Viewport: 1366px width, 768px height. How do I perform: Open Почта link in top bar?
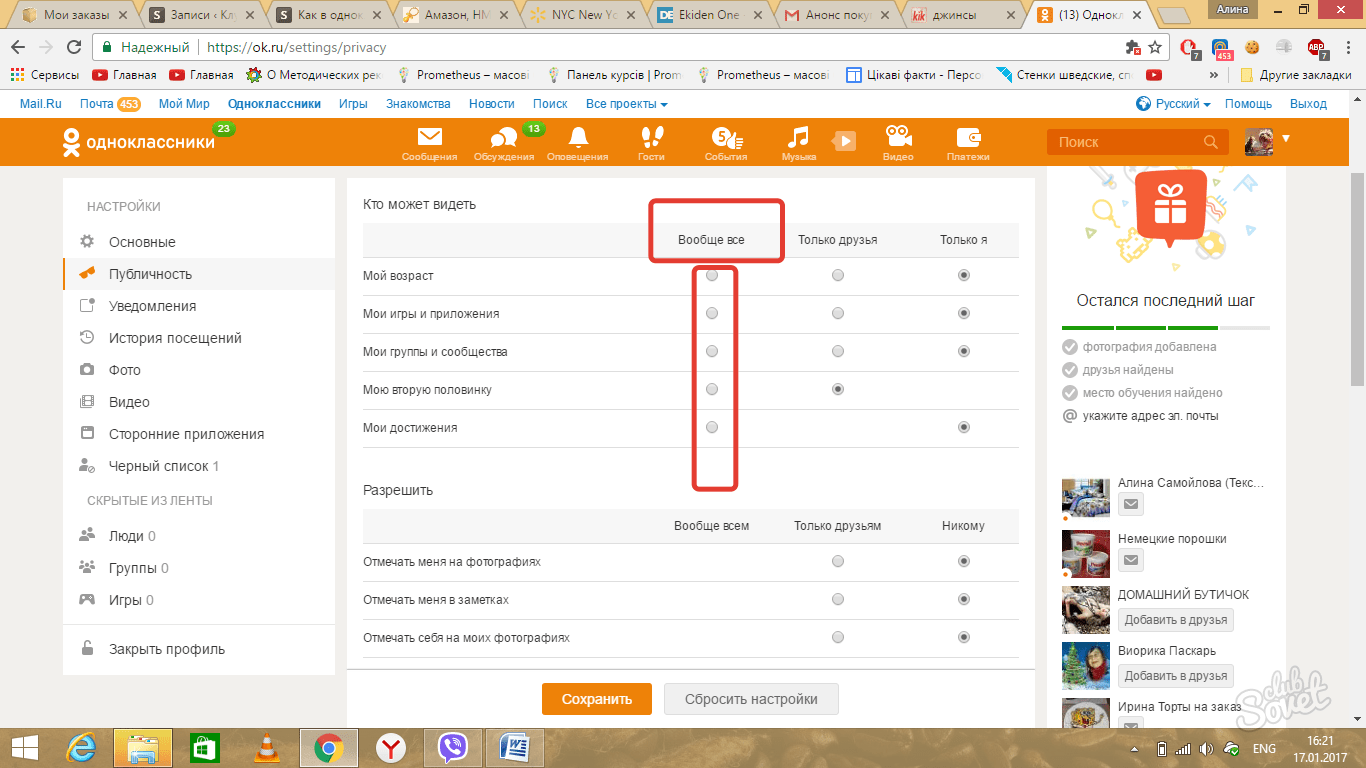coord(97,104)
